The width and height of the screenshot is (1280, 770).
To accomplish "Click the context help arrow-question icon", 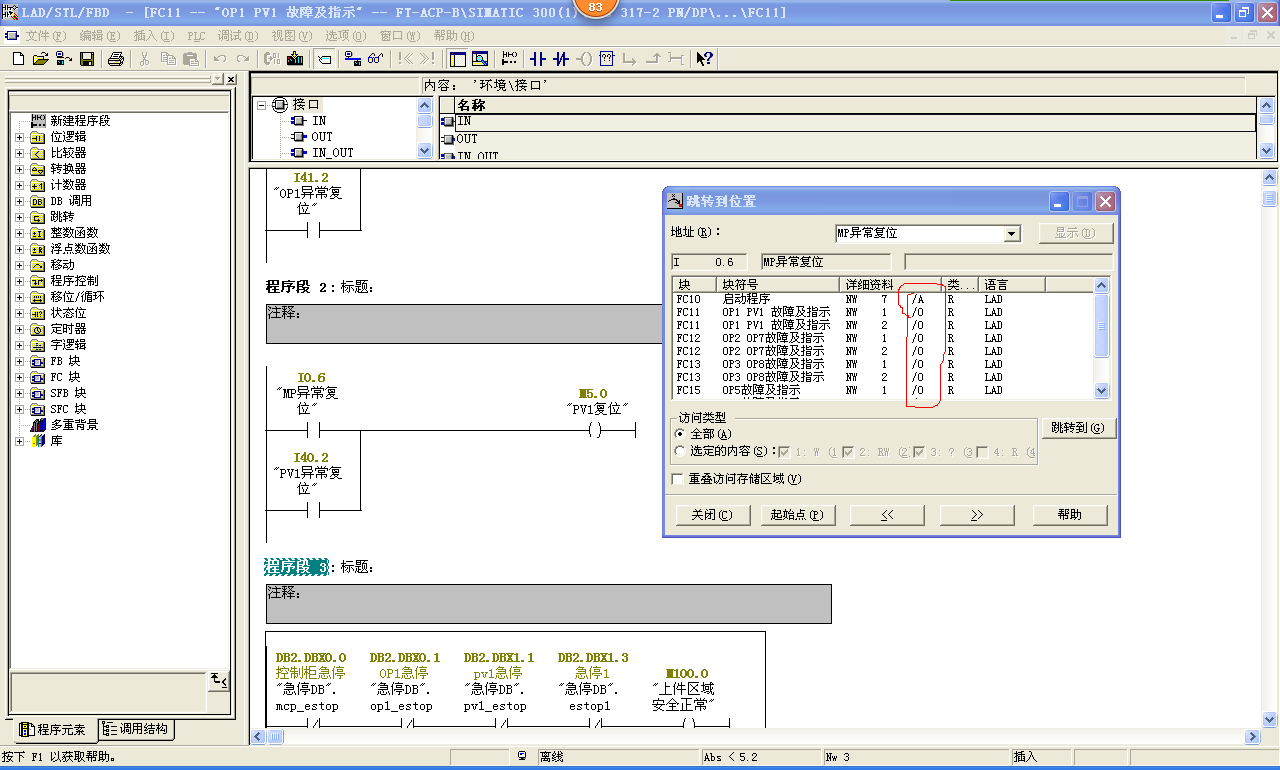I will point(705,59).
